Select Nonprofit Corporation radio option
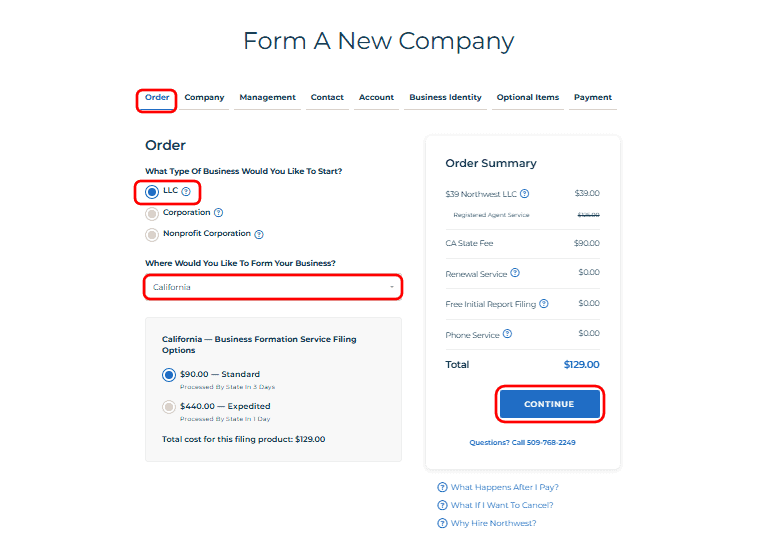The image size is (765, 542). click(152, 235)
